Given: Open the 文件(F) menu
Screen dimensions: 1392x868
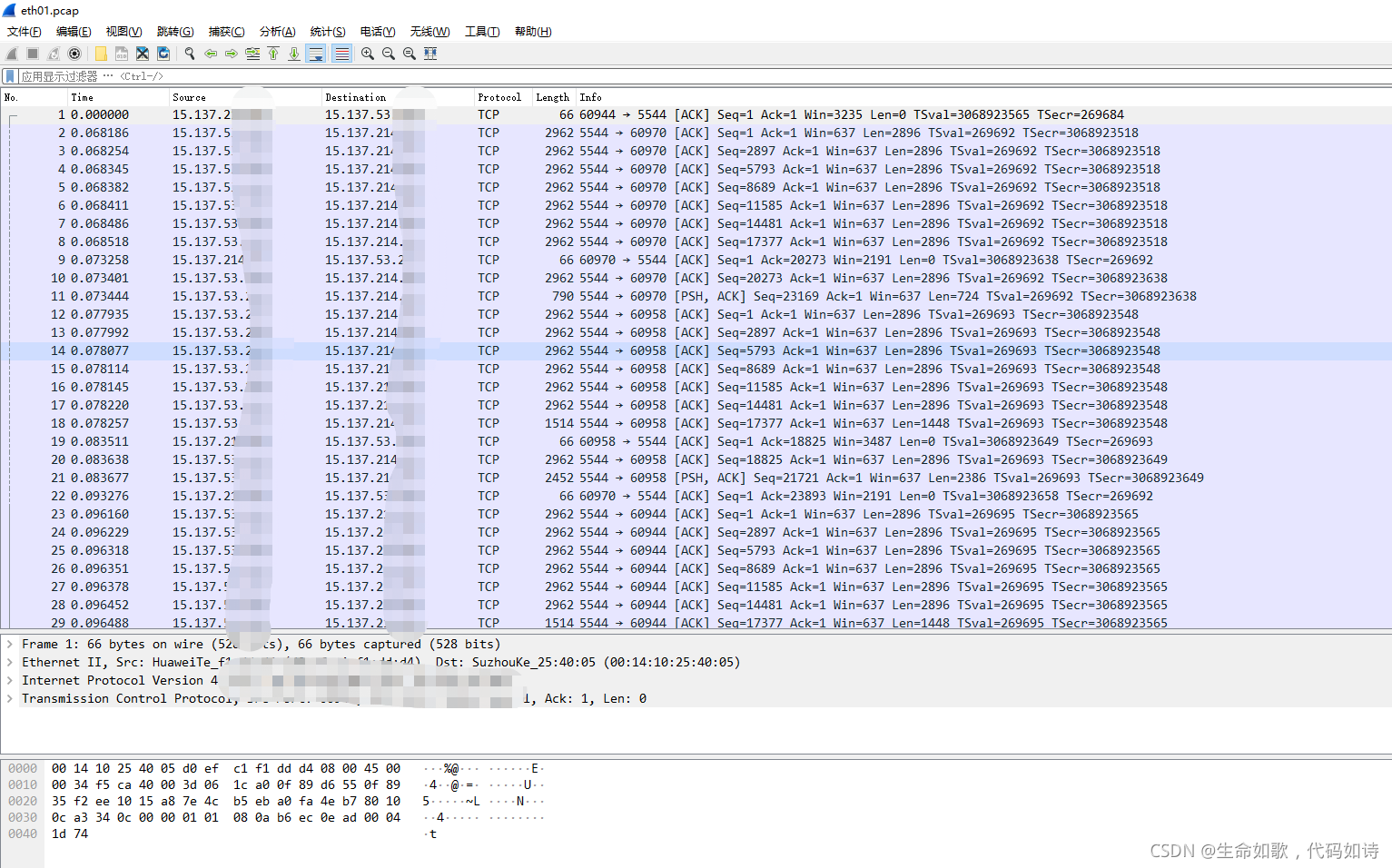Looking at the screenshot, I should 25,32.
